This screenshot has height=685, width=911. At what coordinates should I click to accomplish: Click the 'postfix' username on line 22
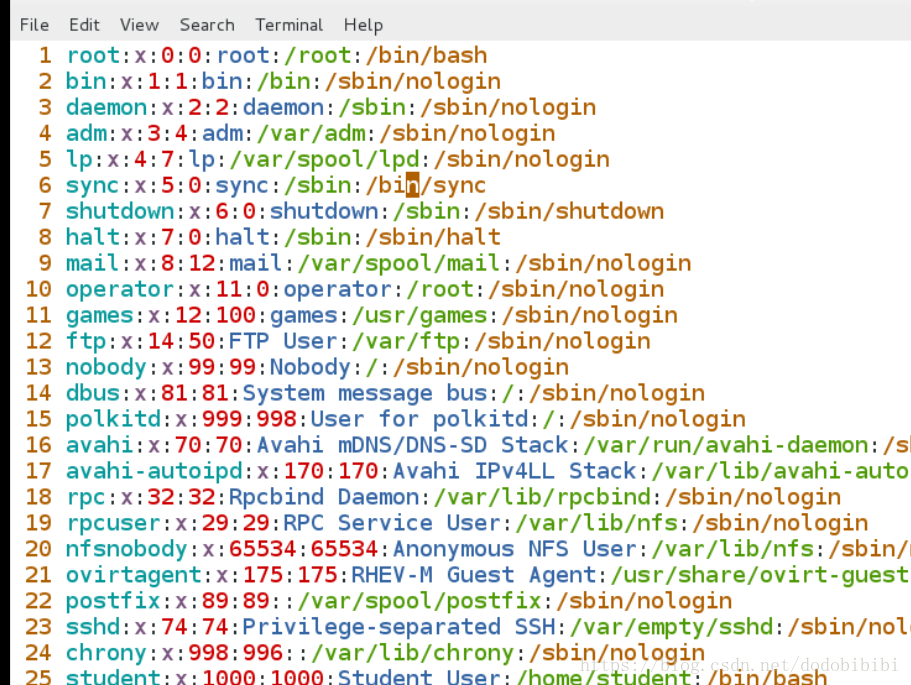(x=113, y=601)
